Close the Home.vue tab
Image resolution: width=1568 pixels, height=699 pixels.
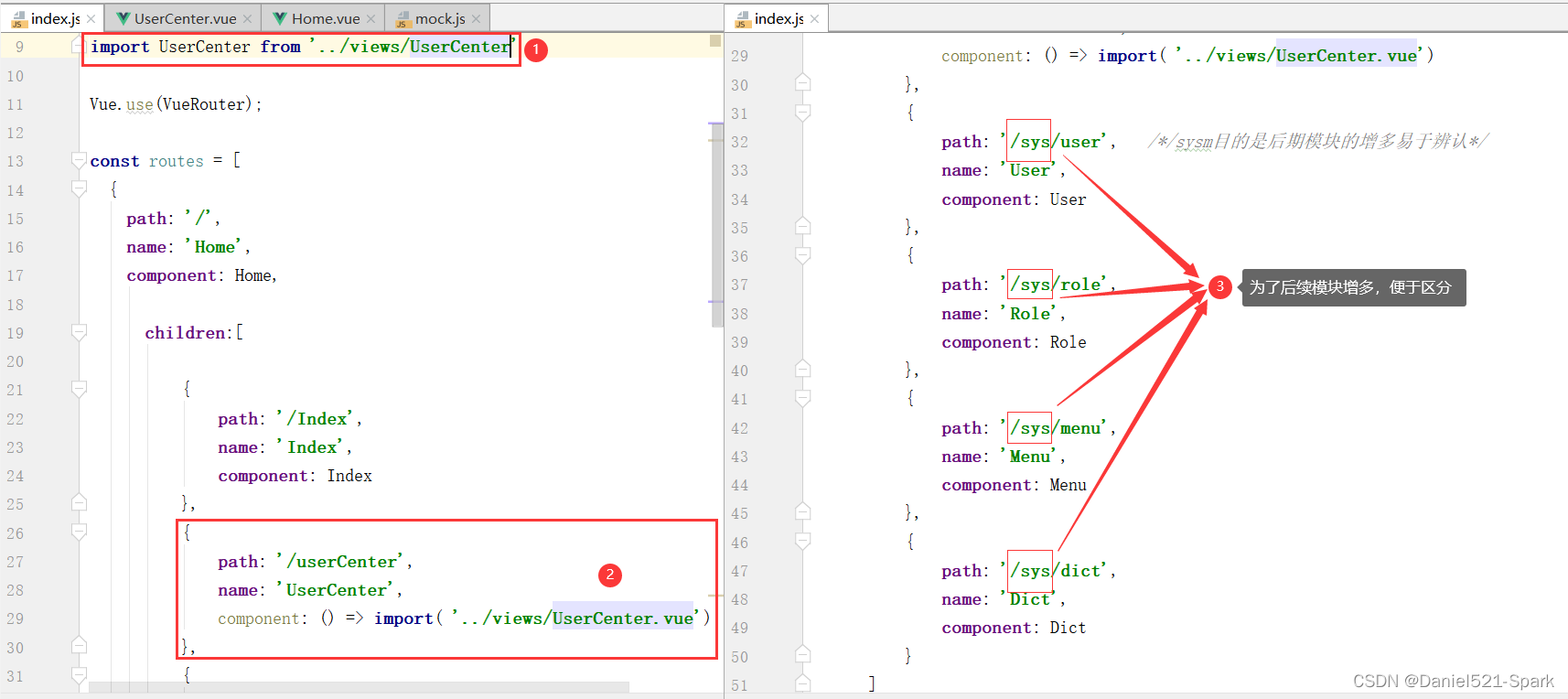[371, 19]
